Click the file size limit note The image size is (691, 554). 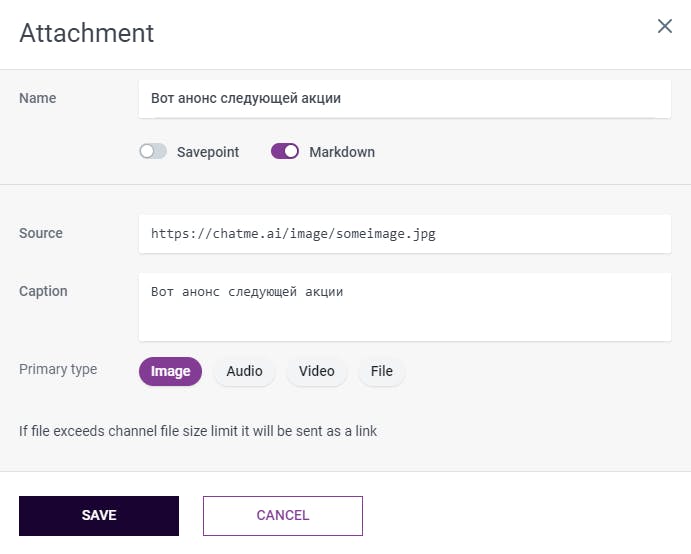click(x=198, y=432)
